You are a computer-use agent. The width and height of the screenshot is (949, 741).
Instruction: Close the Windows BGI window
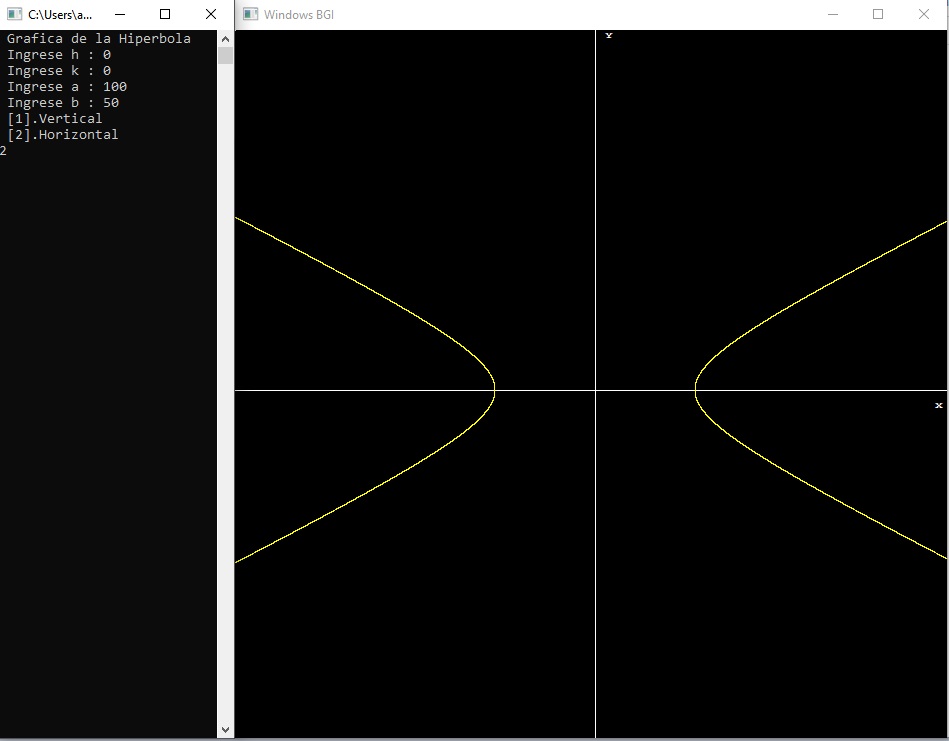(x=924, y=14)
